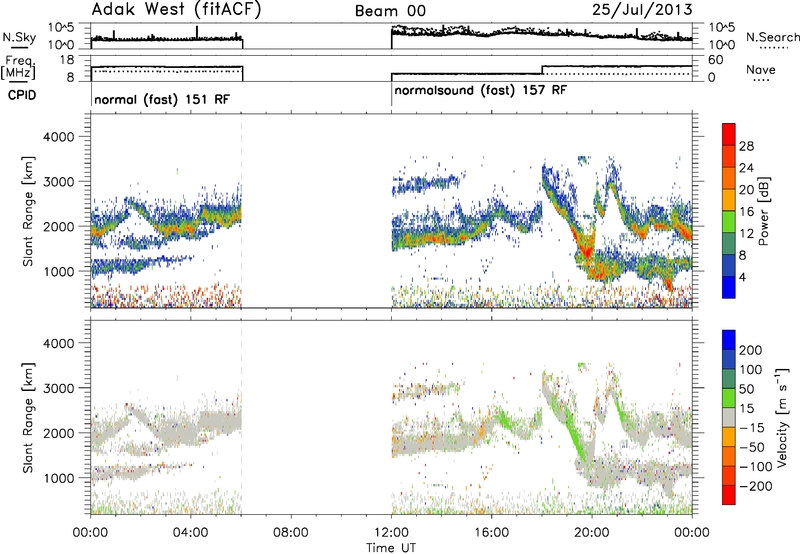Click the "18" frequency axis tick
The height and width of the screenshot is (554, 800).
[67, 60]
